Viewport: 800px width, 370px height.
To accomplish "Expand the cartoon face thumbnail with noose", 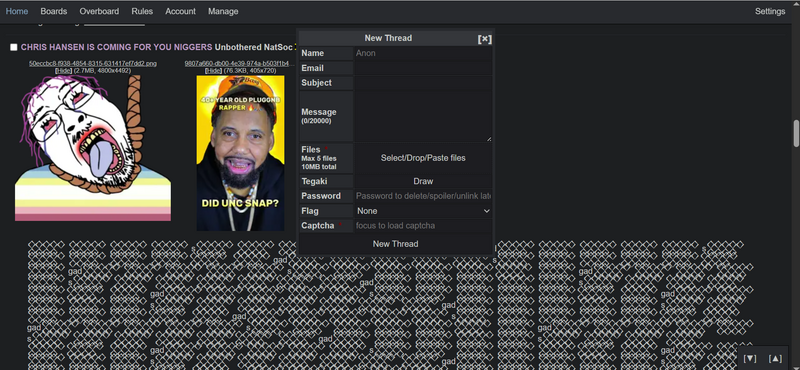I will (x=93, y=148).
